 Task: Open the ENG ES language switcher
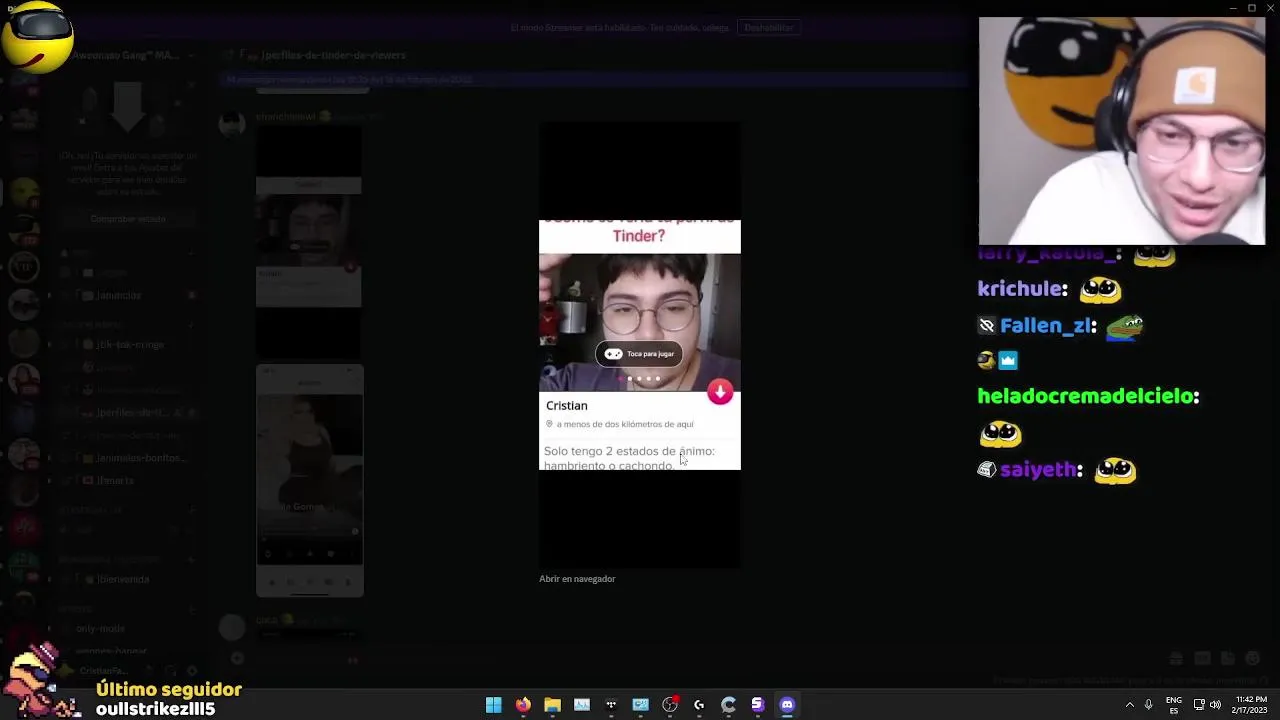click(x=1173, y=705)
